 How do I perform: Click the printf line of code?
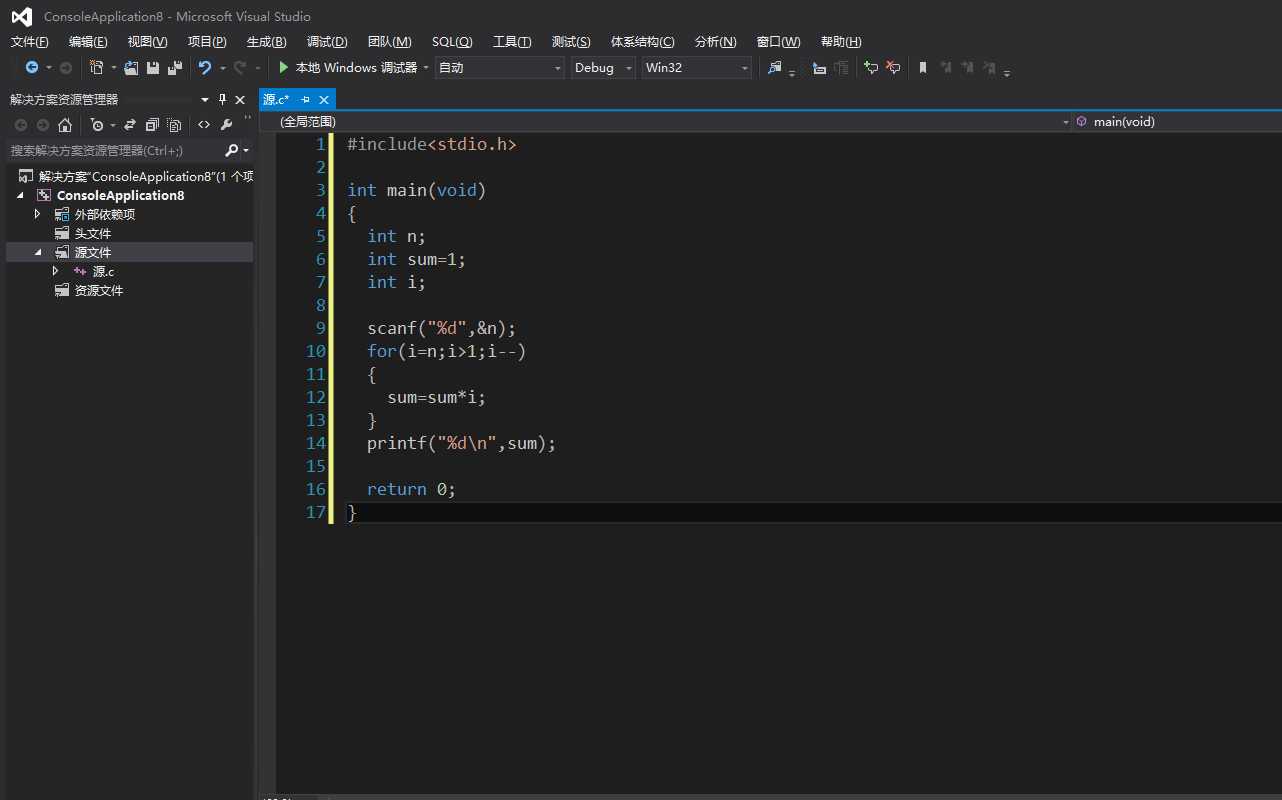click(x=461, y=443)
